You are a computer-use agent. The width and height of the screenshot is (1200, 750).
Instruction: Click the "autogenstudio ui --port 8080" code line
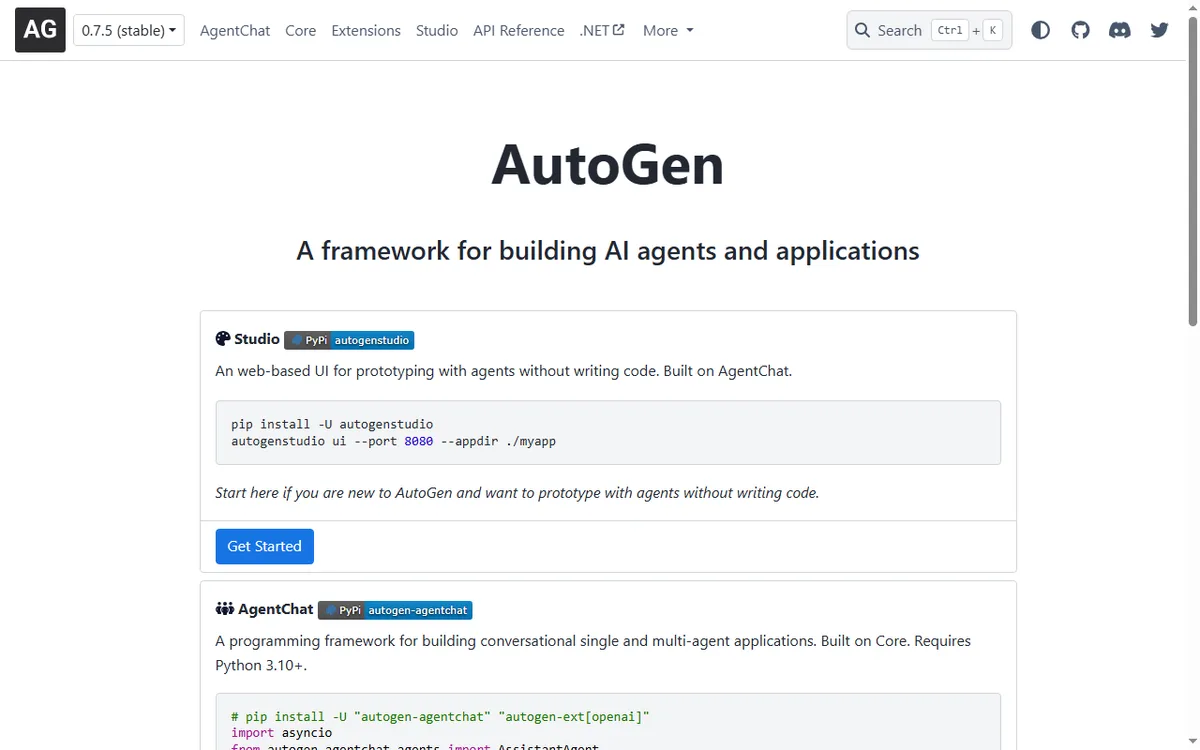click(393, 441)
